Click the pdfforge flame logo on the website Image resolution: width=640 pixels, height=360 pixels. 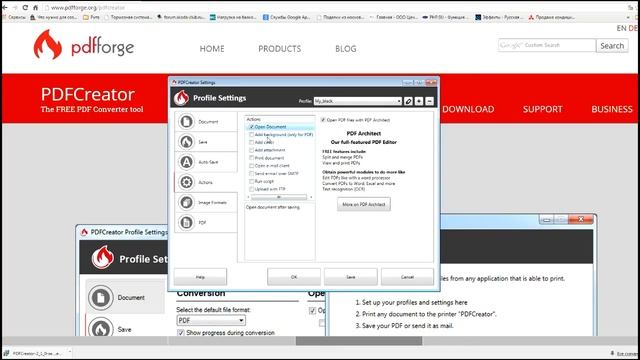pos(48,44)
